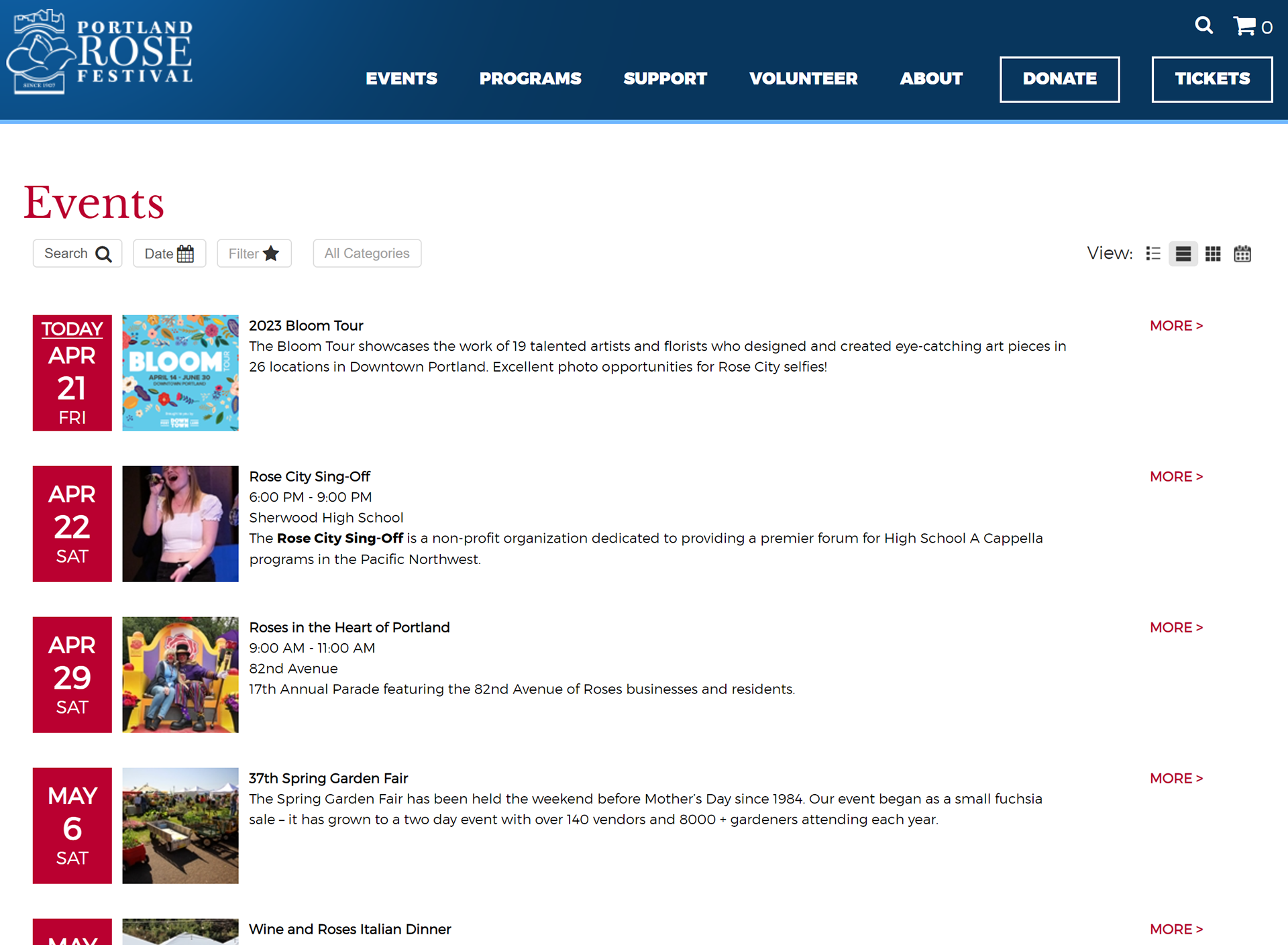Click the header search magnifier icon

(1203, 25)
